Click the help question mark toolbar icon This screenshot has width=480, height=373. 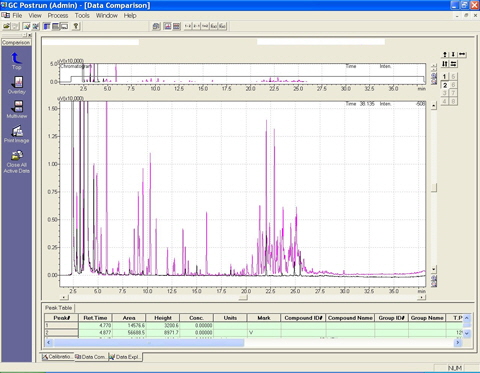[76, 26]
